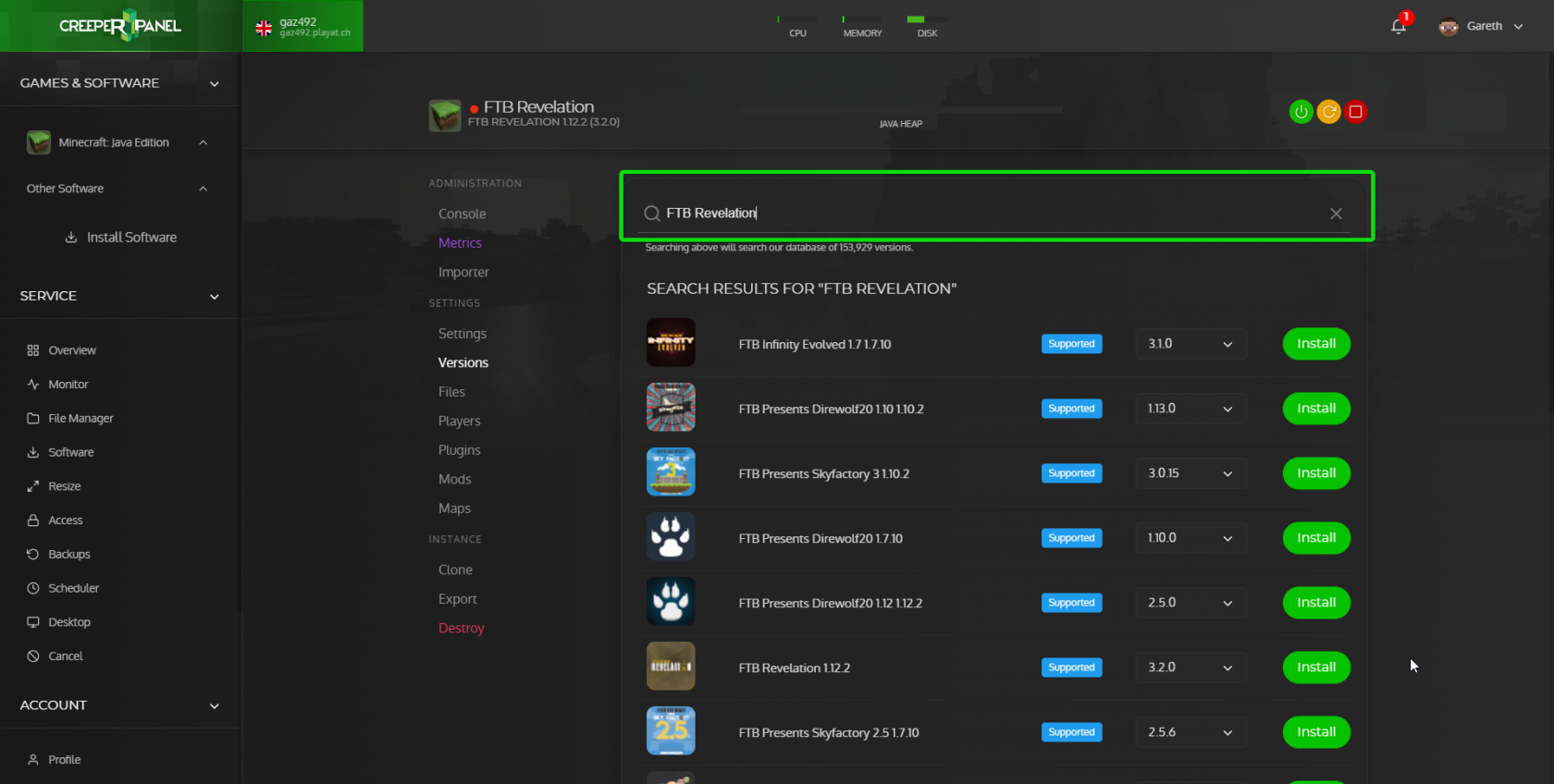Viewport: 1554px width, 784px height.
Task: Click the FTB Revelation search input field
Action: click(994, 214)
